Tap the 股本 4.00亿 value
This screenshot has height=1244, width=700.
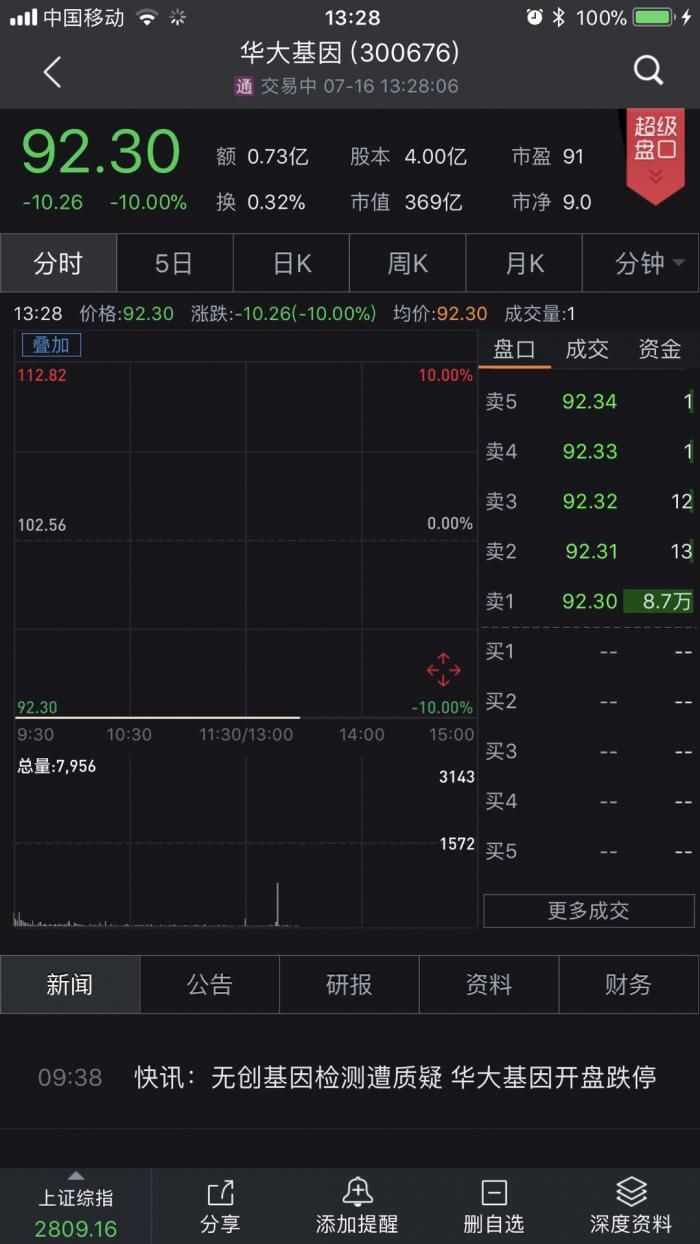click(x=408, y=157)
